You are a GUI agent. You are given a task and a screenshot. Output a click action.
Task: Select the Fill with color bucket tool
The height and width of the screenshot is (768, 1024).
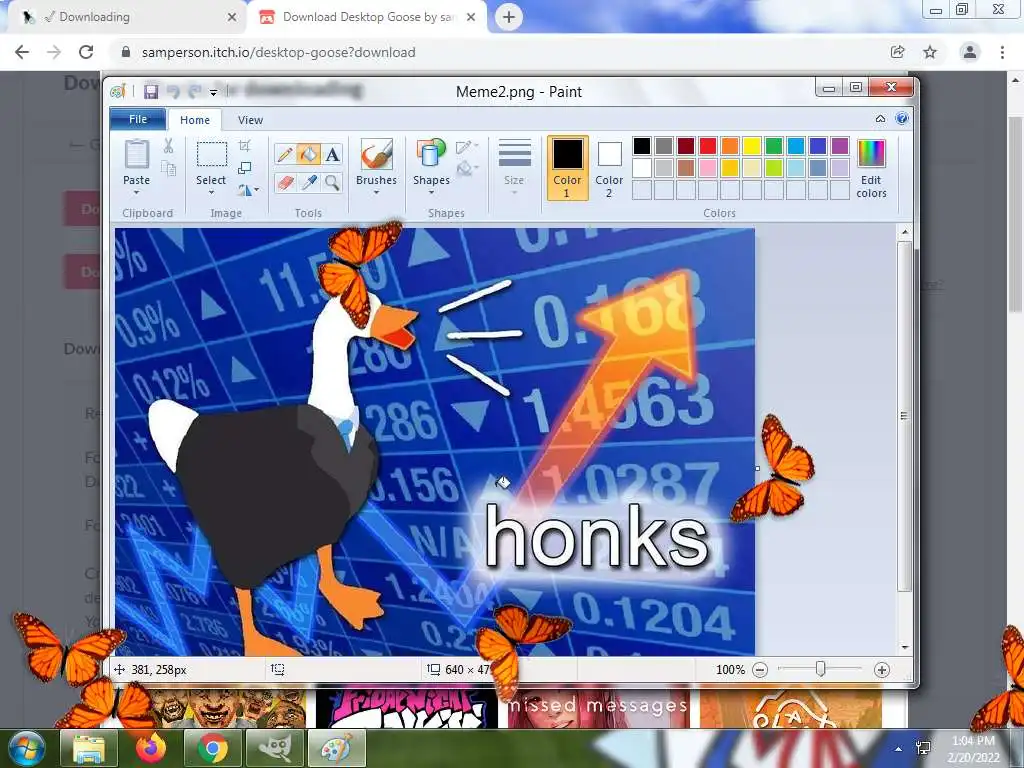click(308, 154)
